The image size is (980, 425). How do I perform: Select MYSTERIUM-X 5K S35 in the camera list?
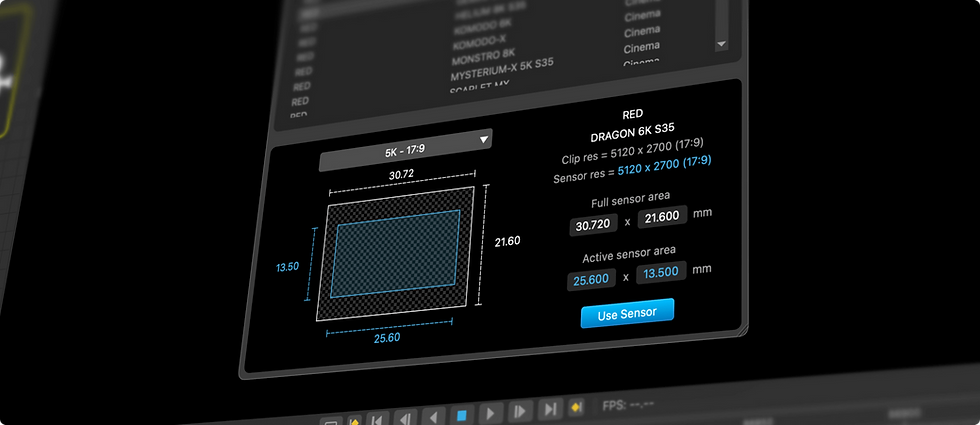(502, 69)
